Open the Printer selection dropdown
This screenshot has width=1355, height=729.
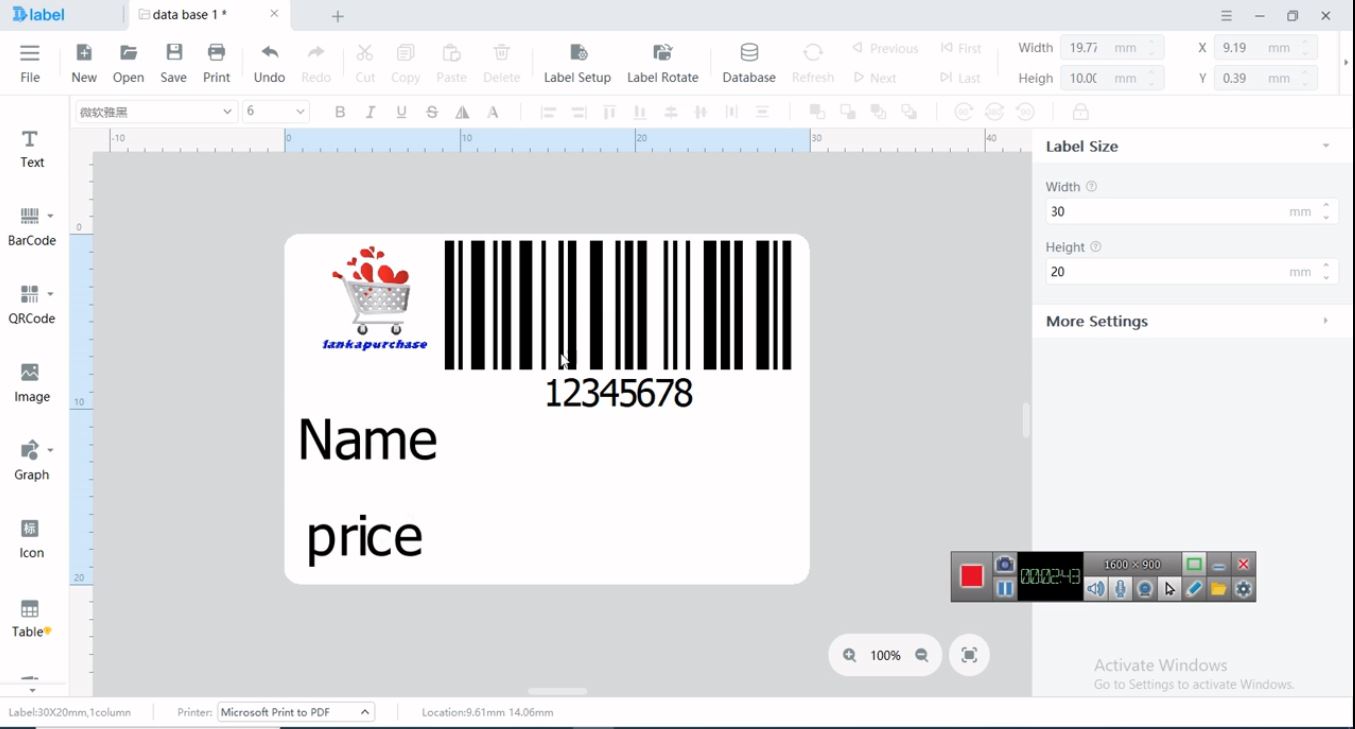pyautogui.click(x=296, y=712)
